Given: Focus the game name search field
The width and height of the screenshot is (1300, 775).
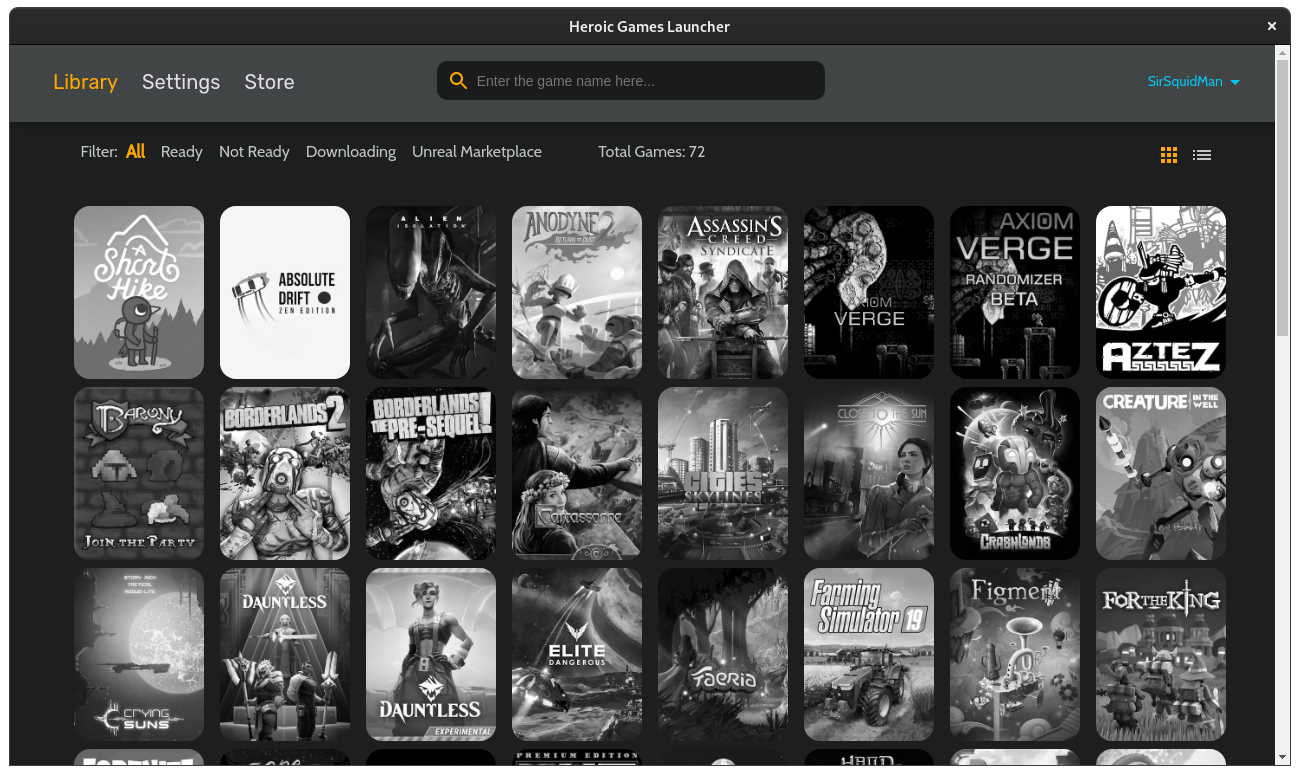Looking at the screenshot, I should tap(631, 81).
